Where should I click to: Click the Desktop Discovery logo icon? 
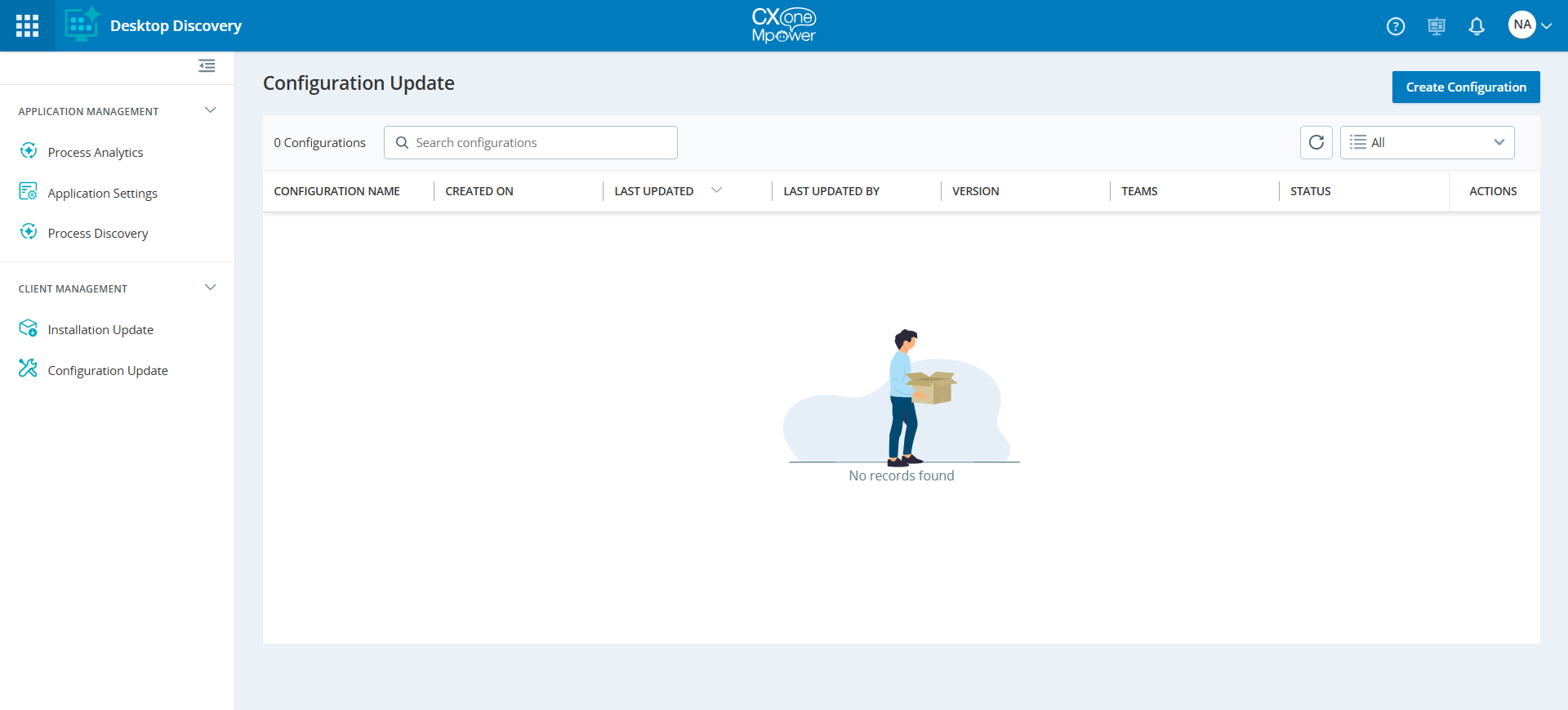click(x=82, y=25)
